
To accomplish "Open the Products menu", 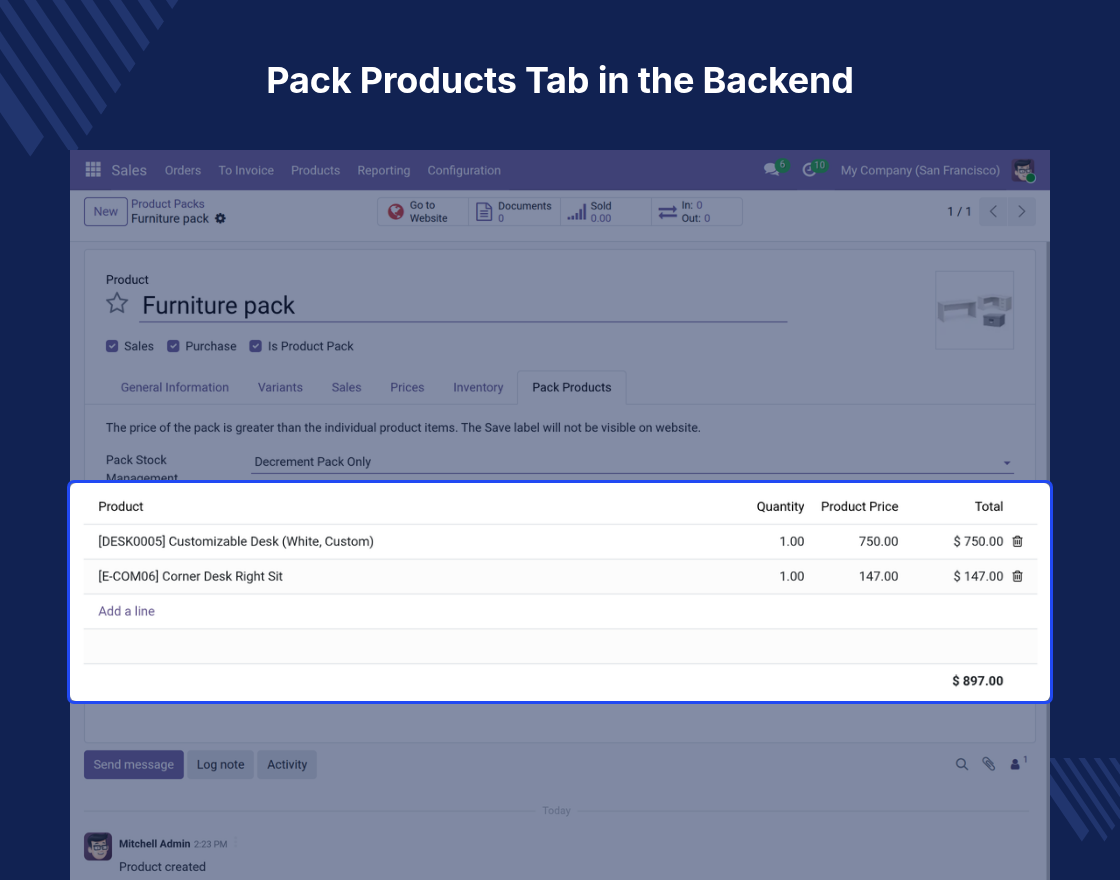I will [x=315, y=170].
